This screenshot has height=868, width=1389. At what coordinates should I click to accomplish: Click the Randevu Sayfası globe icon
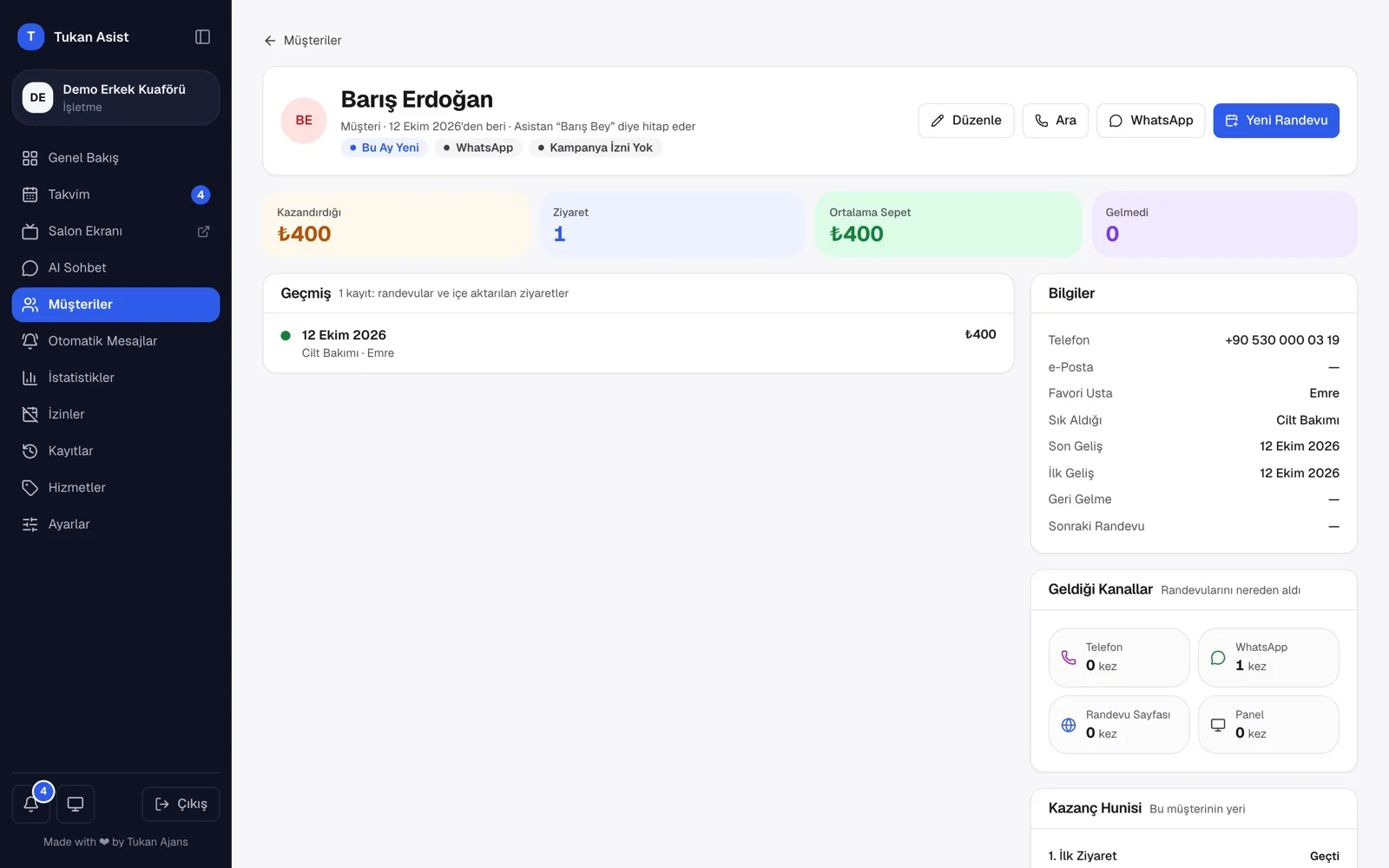tap(1069, 725)
